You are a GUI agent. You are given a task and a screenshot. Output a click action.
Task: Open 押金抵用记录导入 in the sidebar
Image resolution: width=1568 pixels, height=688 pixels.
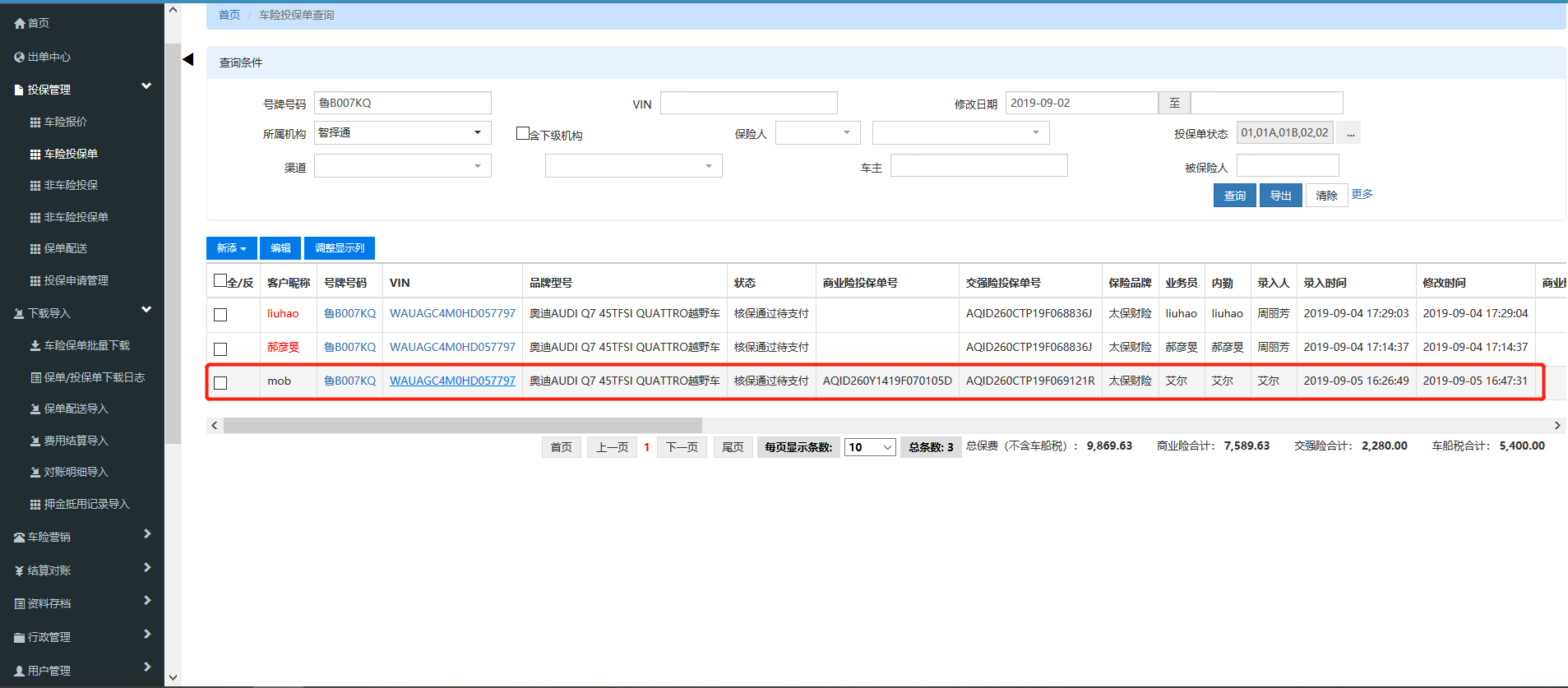[x=87, y=505]
